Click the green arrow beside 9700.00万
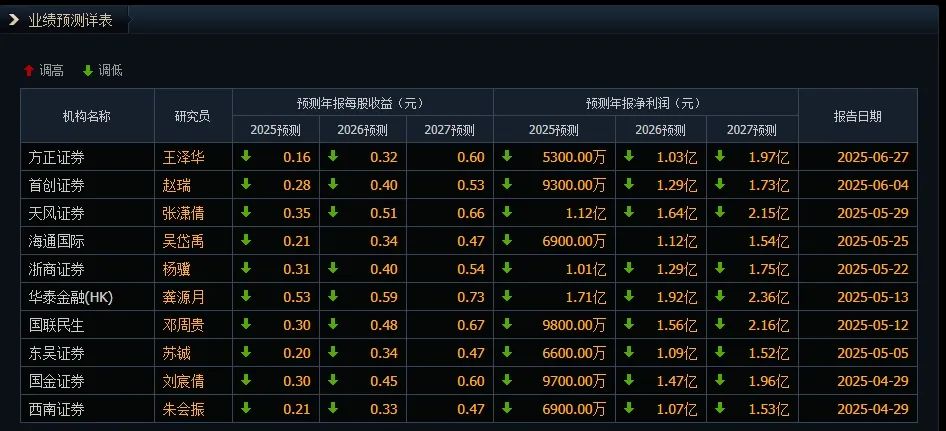Image resolution: width=946 pixels, height=431 pixels. pyautogui.click(x=507, y=380)
